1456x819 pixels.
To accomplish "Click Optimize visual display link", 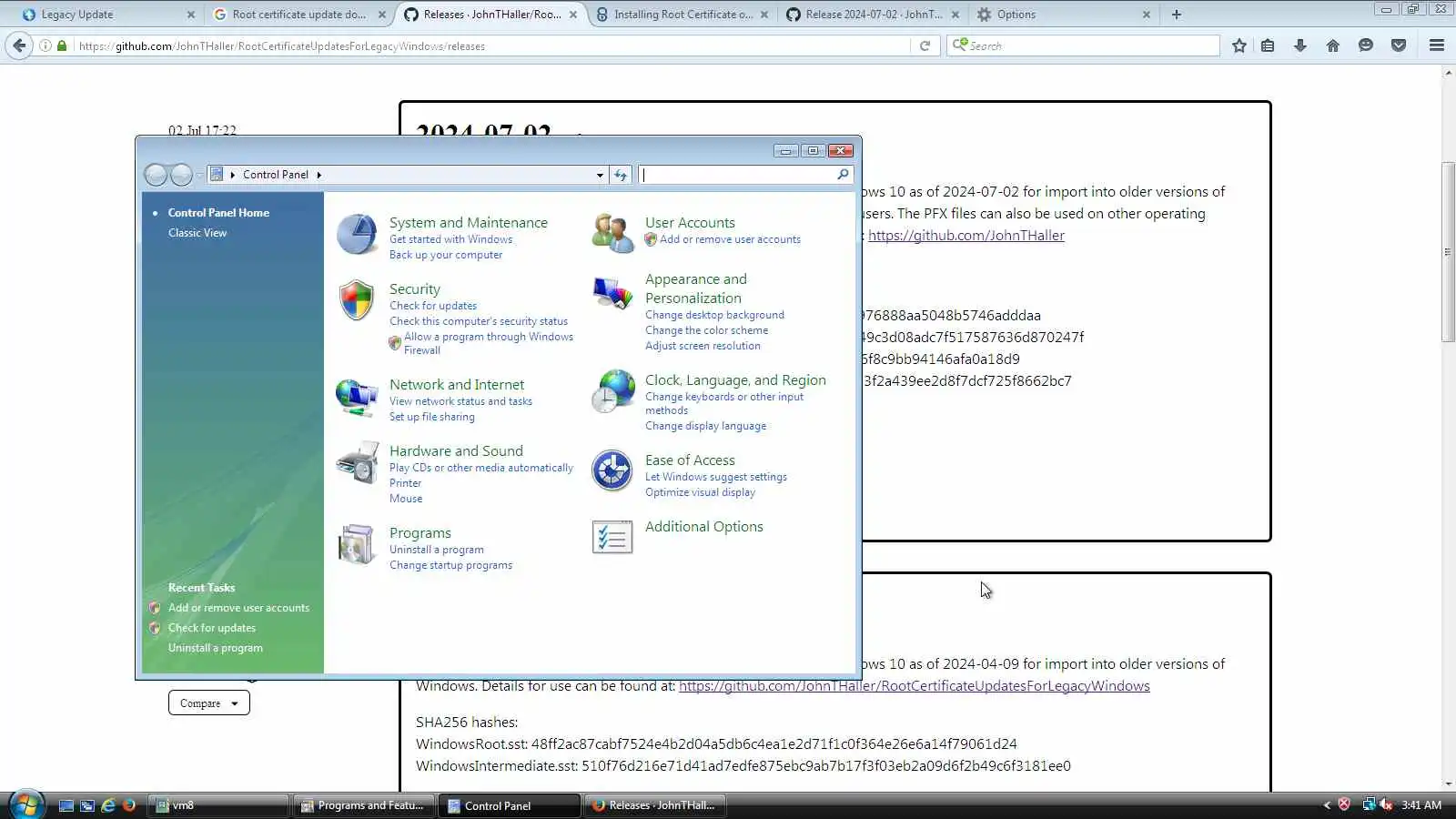I will tap(700, 492).
